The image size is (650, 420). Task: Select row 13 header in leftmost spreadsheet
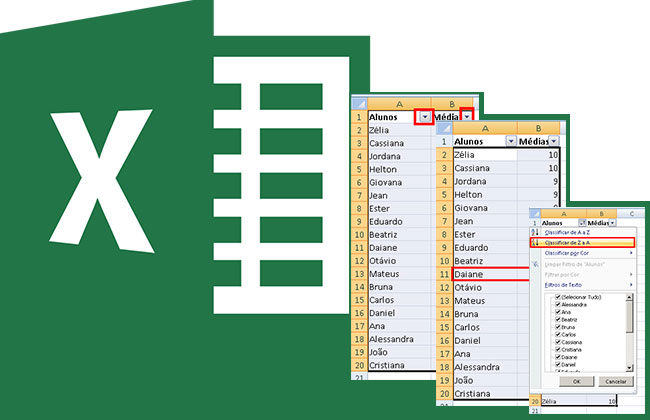[x=359, y=274]
